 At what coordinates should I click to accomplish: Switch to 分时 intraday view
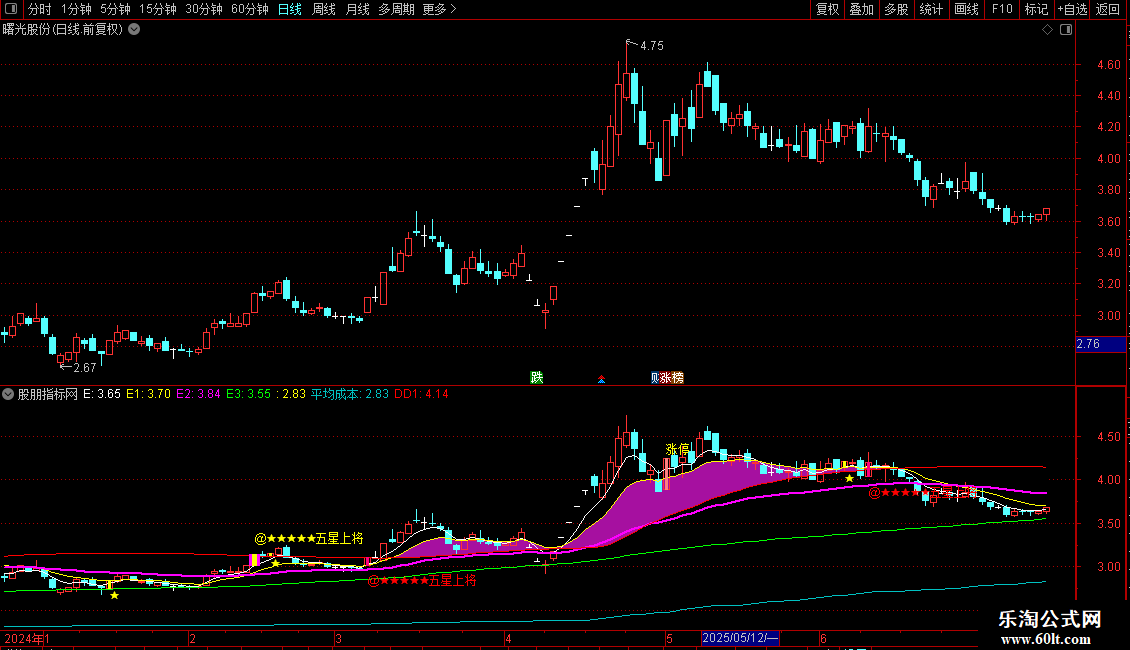coord(40,9)
